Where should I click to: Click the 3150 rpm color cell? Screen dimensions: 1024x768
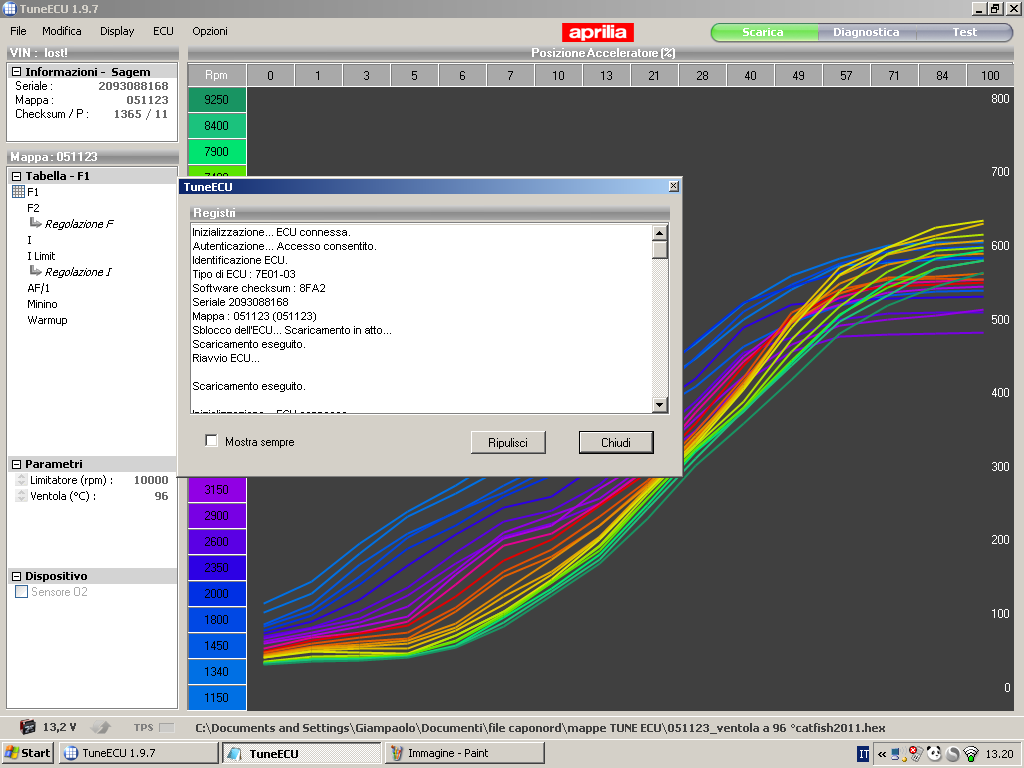tap(217, 489)
